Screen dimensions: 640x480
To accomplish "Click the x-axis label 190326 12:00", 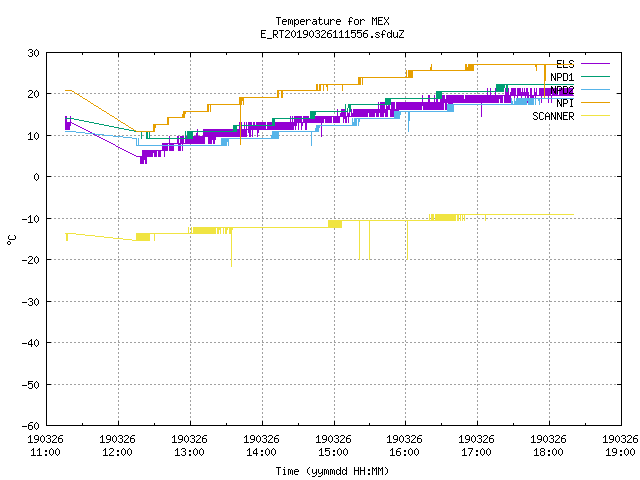I will (x=118, y=446).
